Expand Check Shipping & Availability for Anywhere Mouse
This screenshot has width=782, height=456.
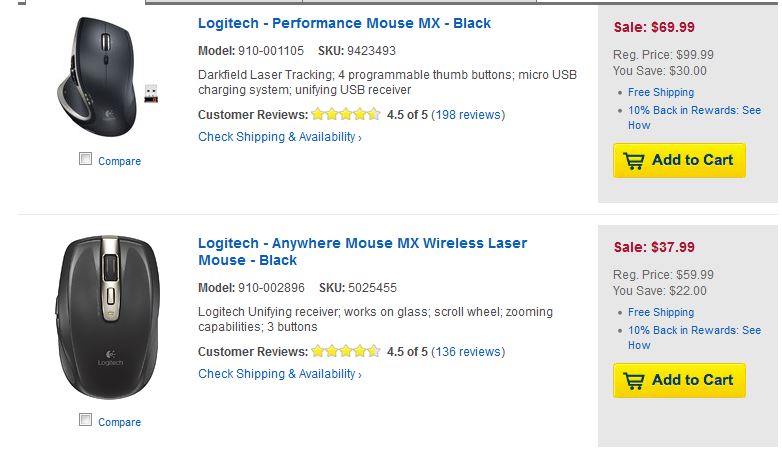(x=279, y=374)
